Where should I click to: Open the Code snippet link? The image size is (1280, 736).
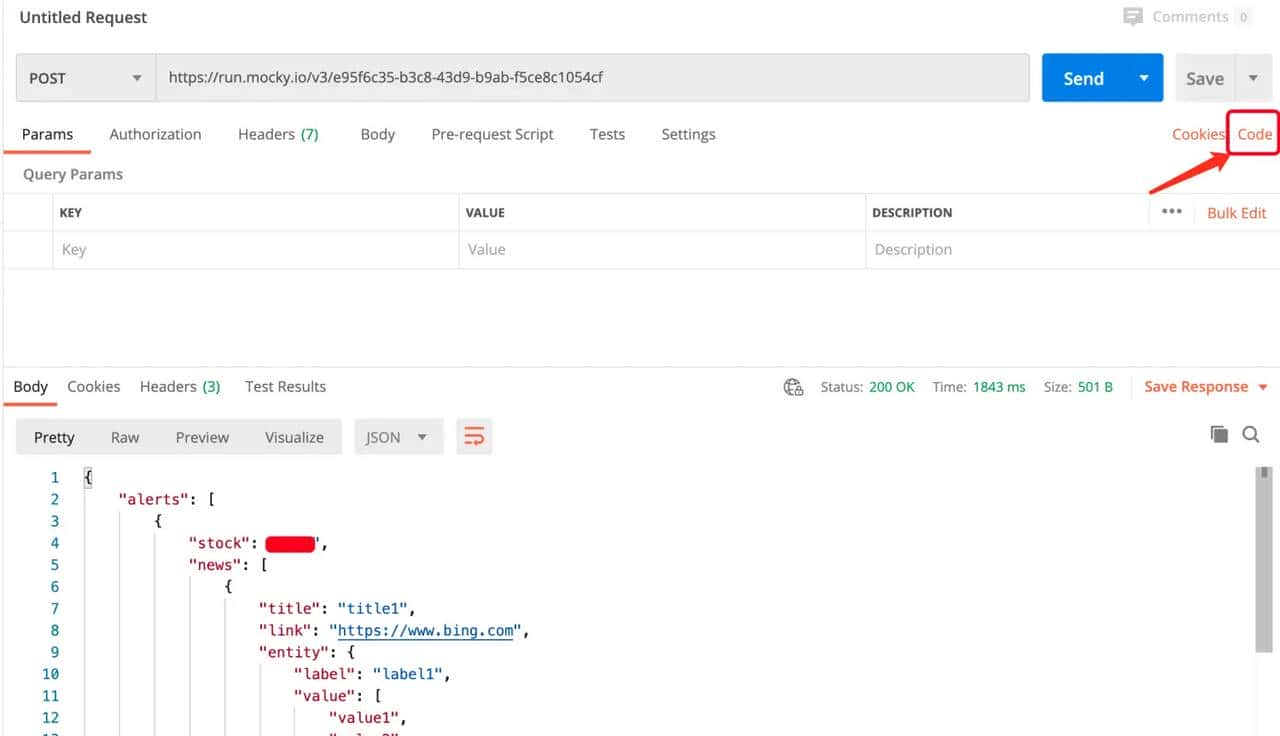(x=1254, y=134)
